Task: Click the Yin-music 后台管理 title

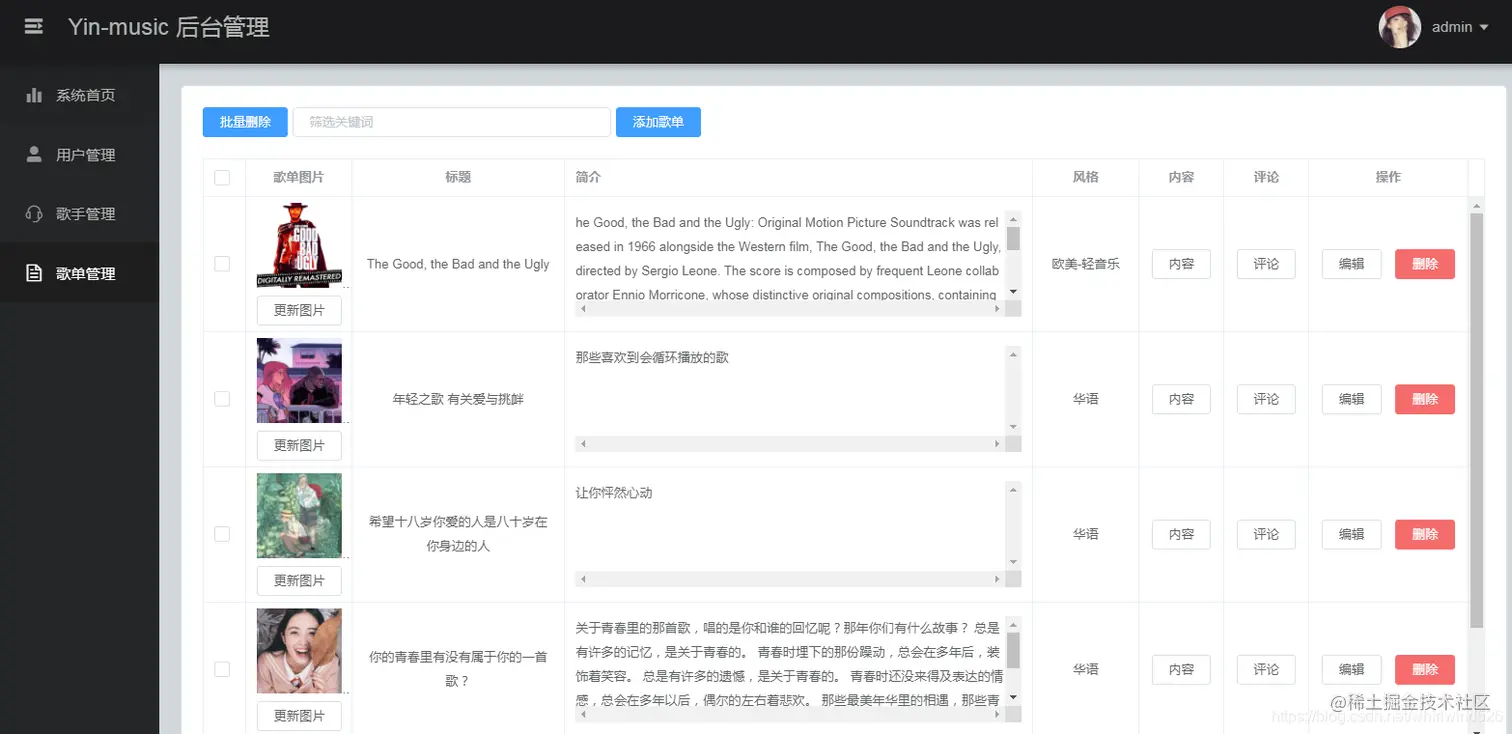Action: 169,27
